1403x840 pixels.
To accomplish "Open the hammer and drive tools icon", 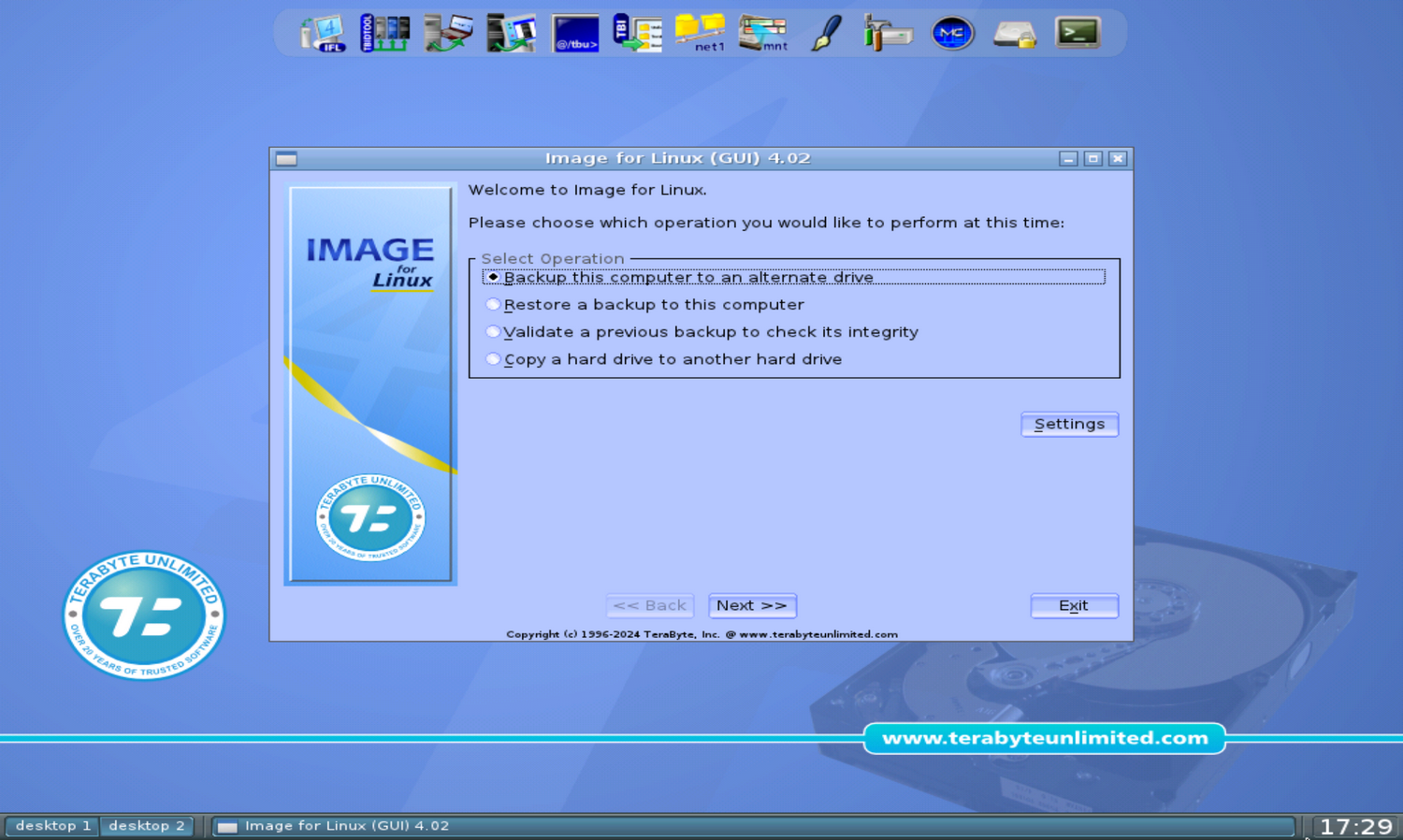I will click(x=888, y=34).
